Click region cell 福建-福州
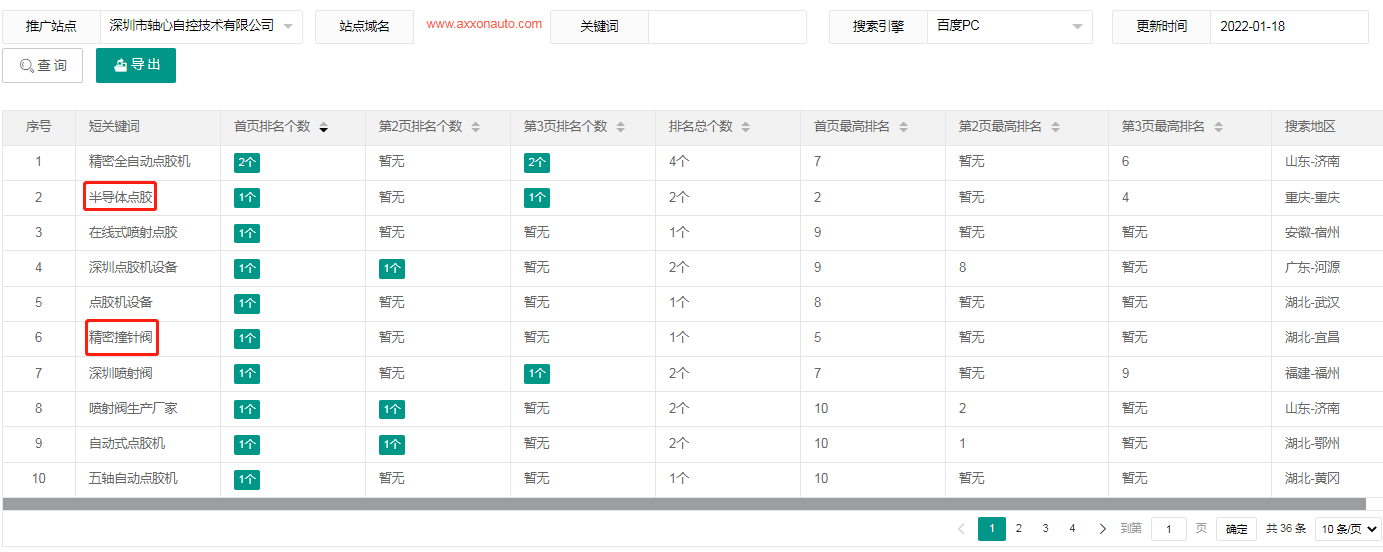Screen dimensions: 1383x552 point(1312,373)
